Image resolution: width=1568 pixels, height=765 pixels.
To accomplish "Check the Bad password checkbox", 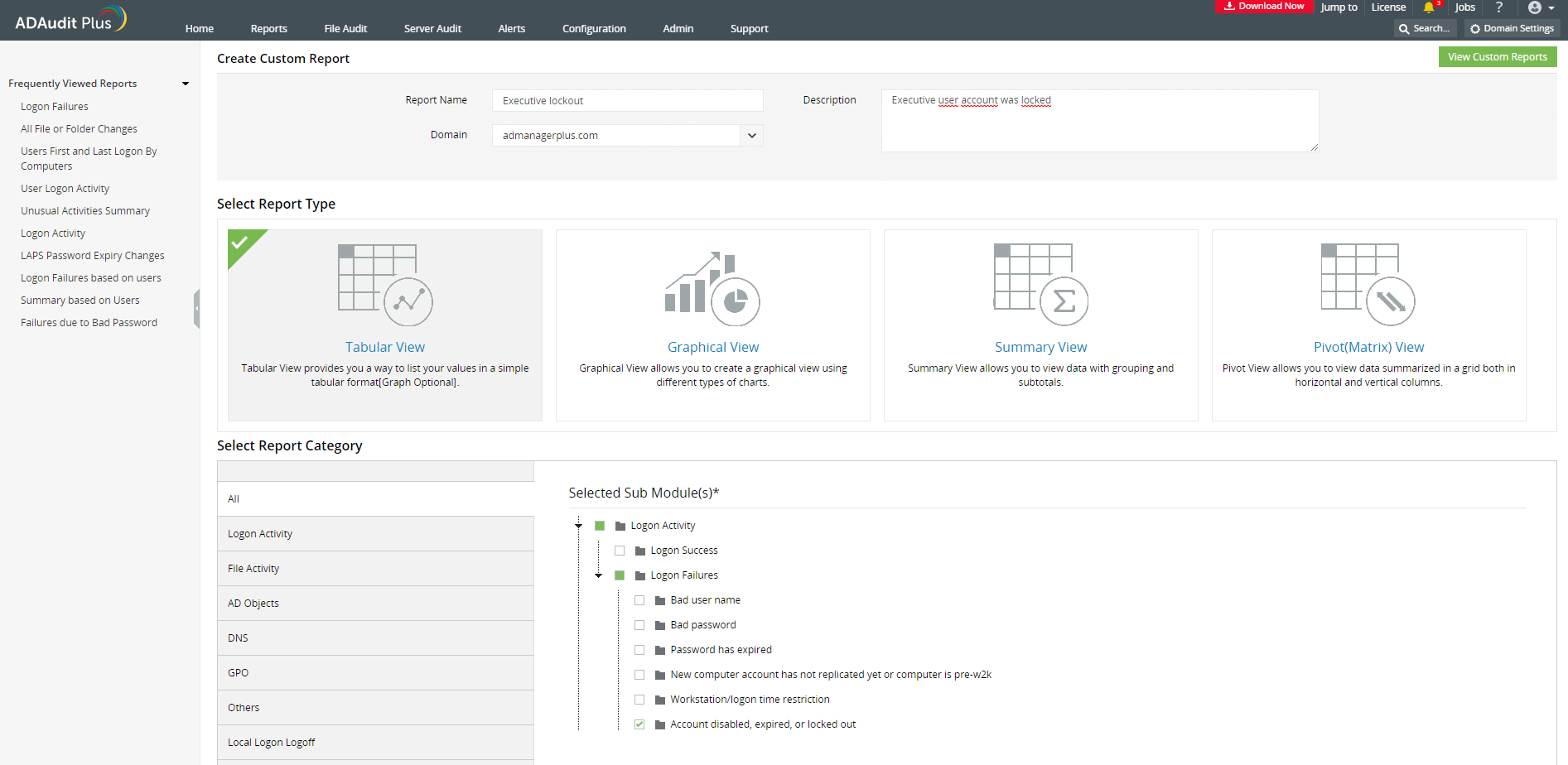I will 639,625.
